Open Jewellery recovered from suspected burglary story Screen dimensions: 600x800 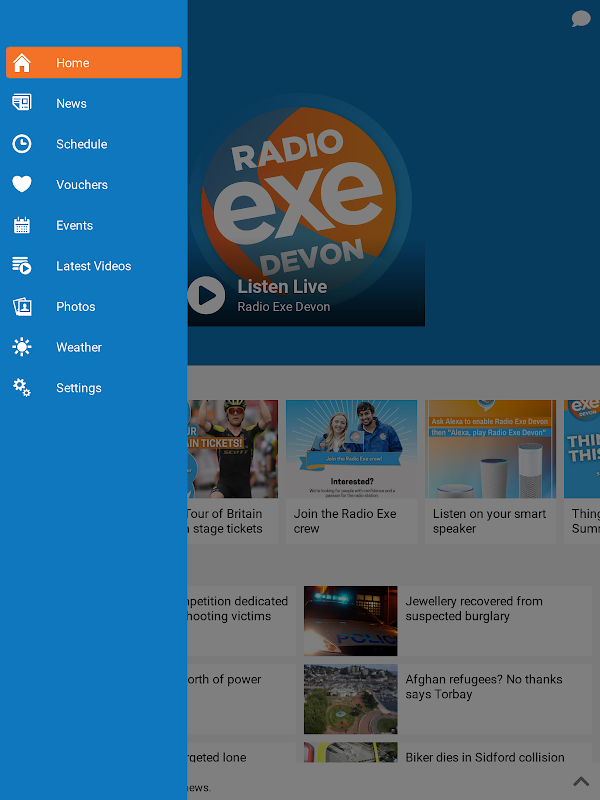[474, 609]
